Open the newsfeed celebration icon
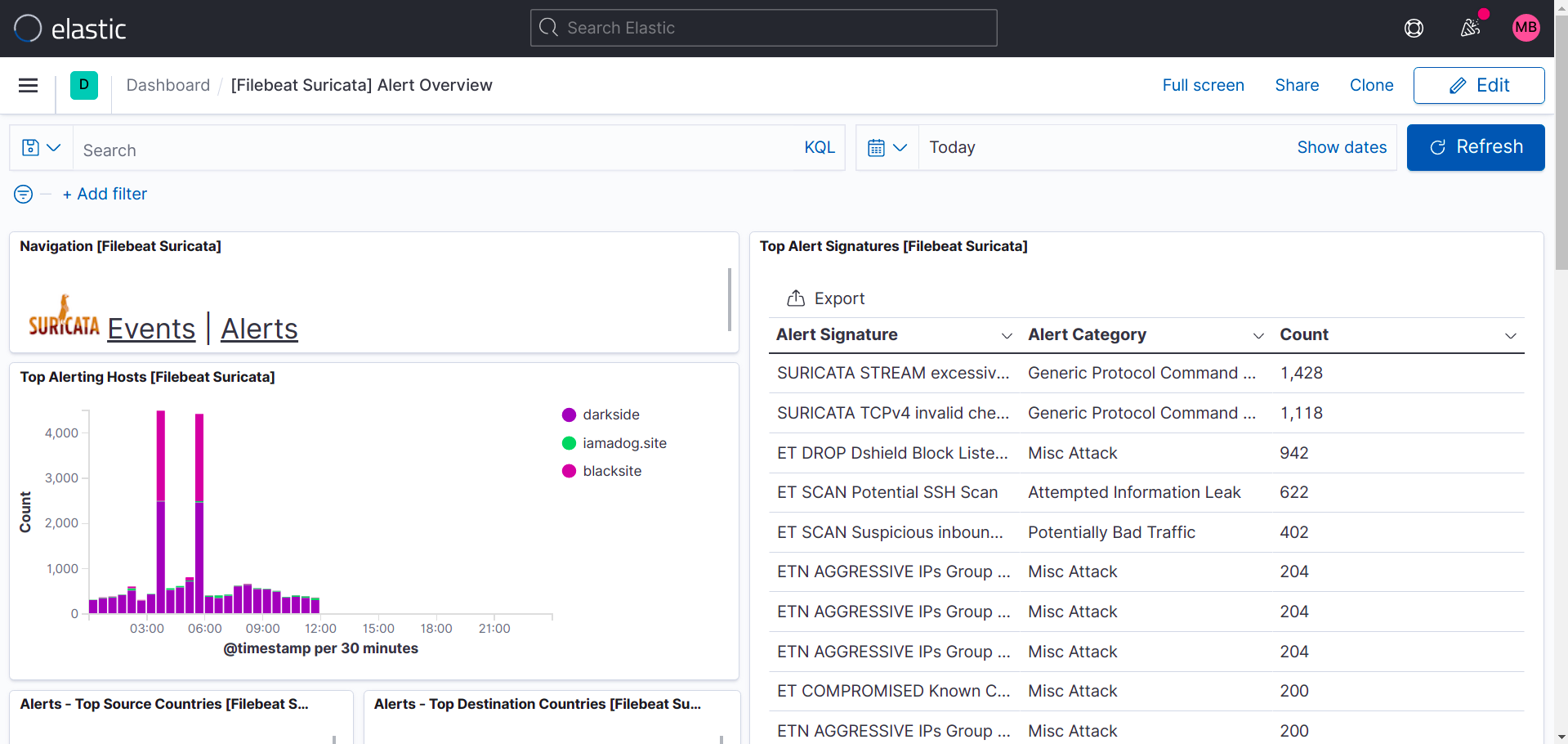Screen dimensions: 1568x744 coord(1470,29)
